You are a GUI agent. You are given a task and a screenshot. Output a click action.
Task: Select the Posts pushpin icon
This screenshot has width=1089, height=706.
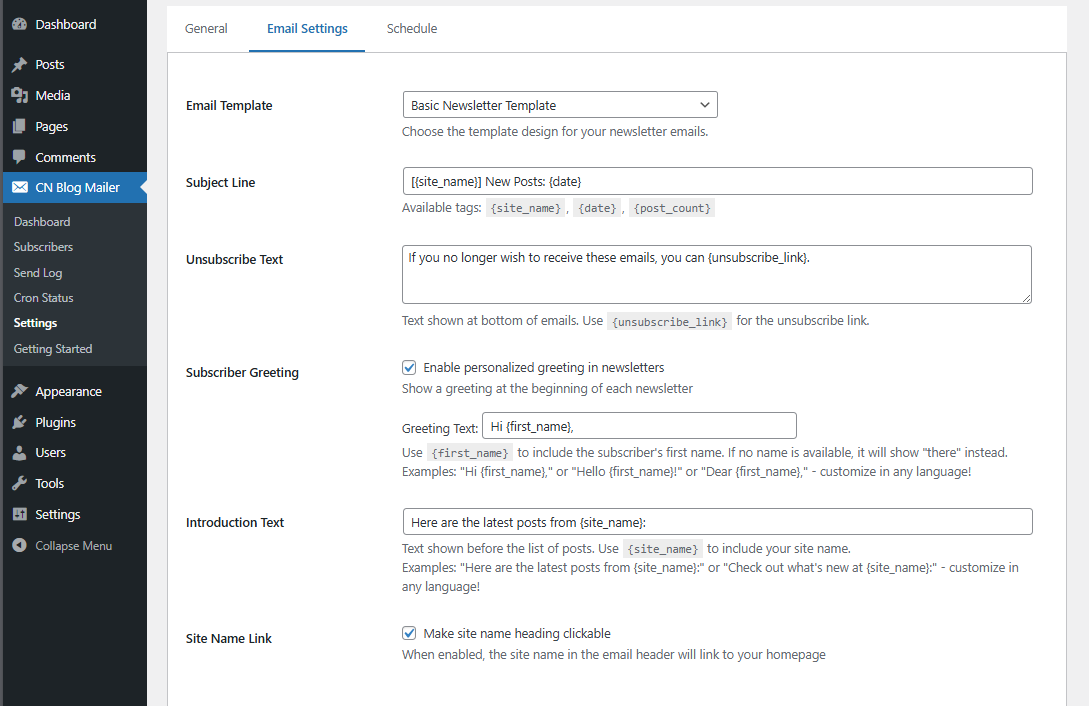tap(20, 64)
